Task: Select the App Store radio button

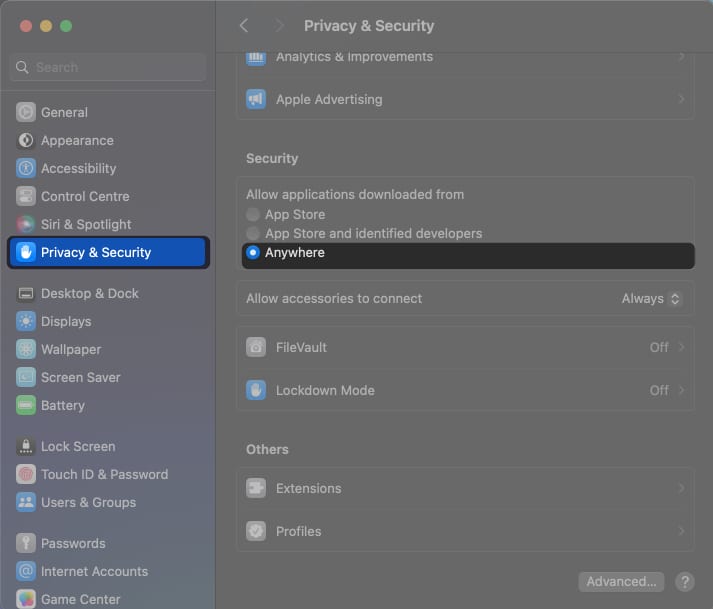Action: coord(253,214)
